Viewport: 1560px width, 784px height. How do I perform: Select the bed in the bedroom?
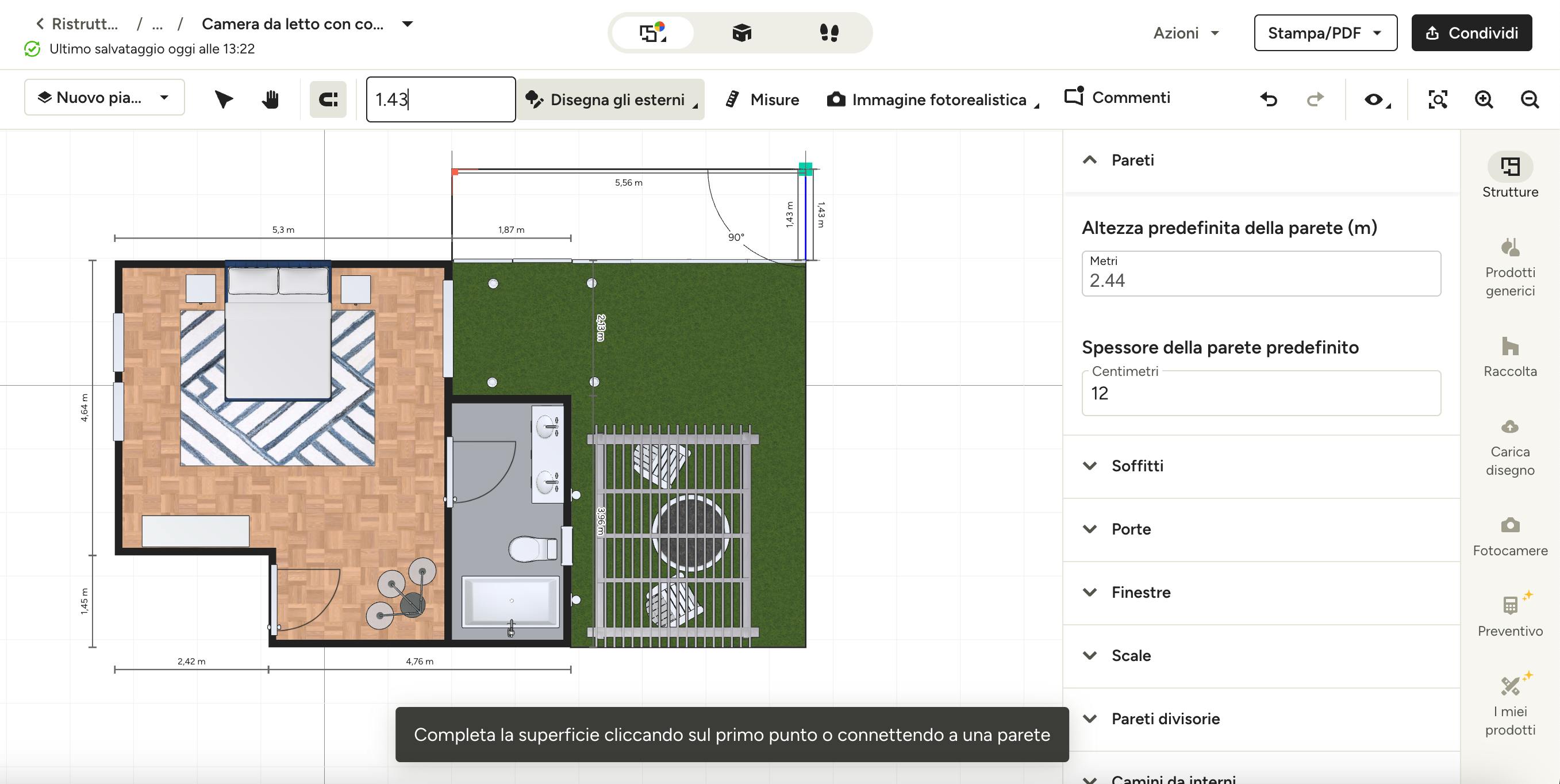click(x=278, y=330)
